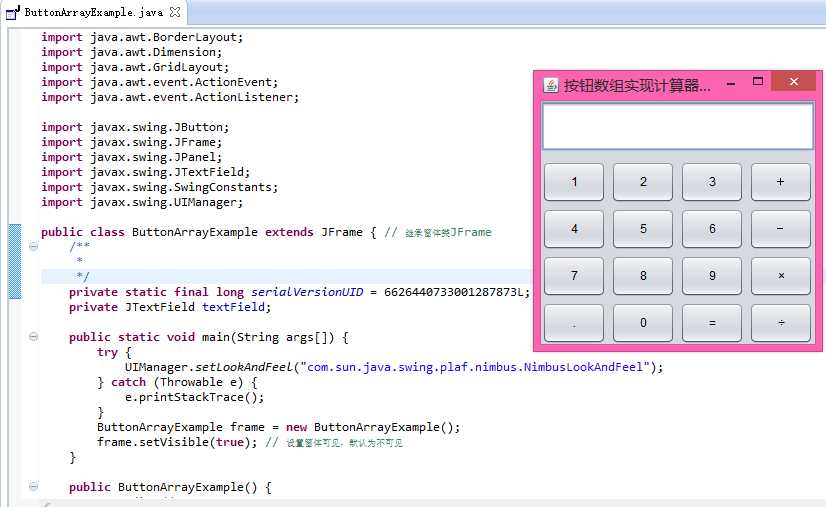Click calculator button 3

point(712,182)
